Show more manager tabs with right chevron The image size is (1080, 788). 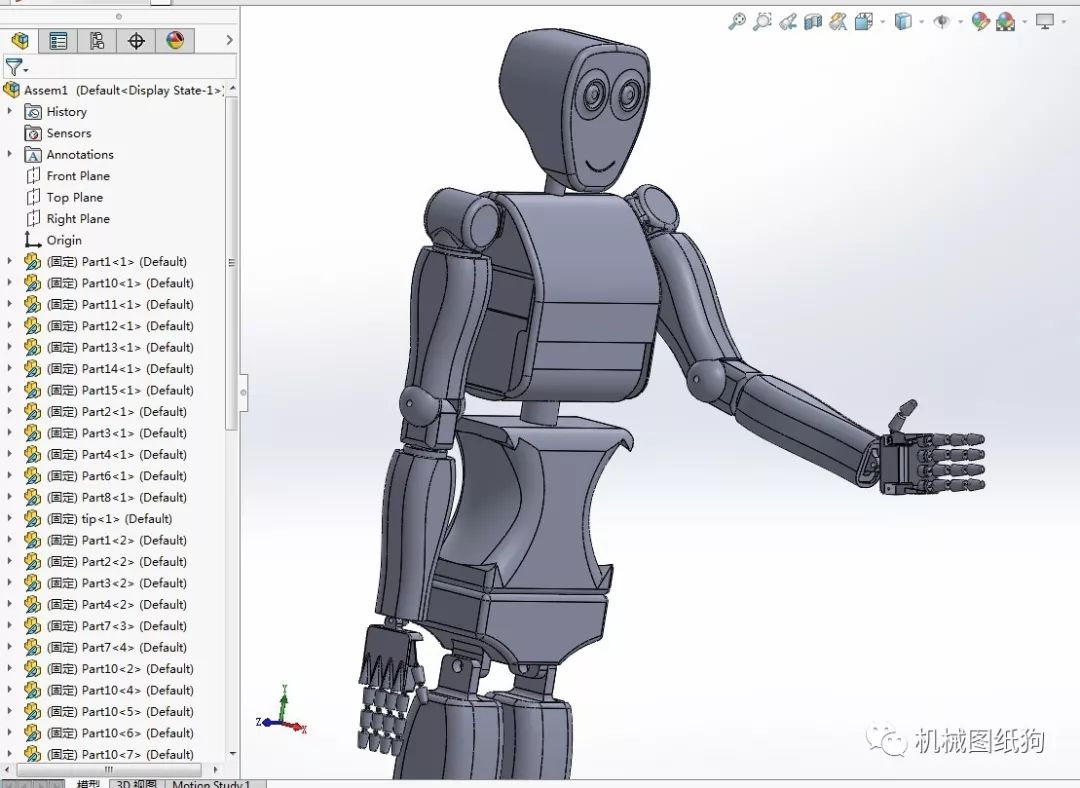(229, 41)
